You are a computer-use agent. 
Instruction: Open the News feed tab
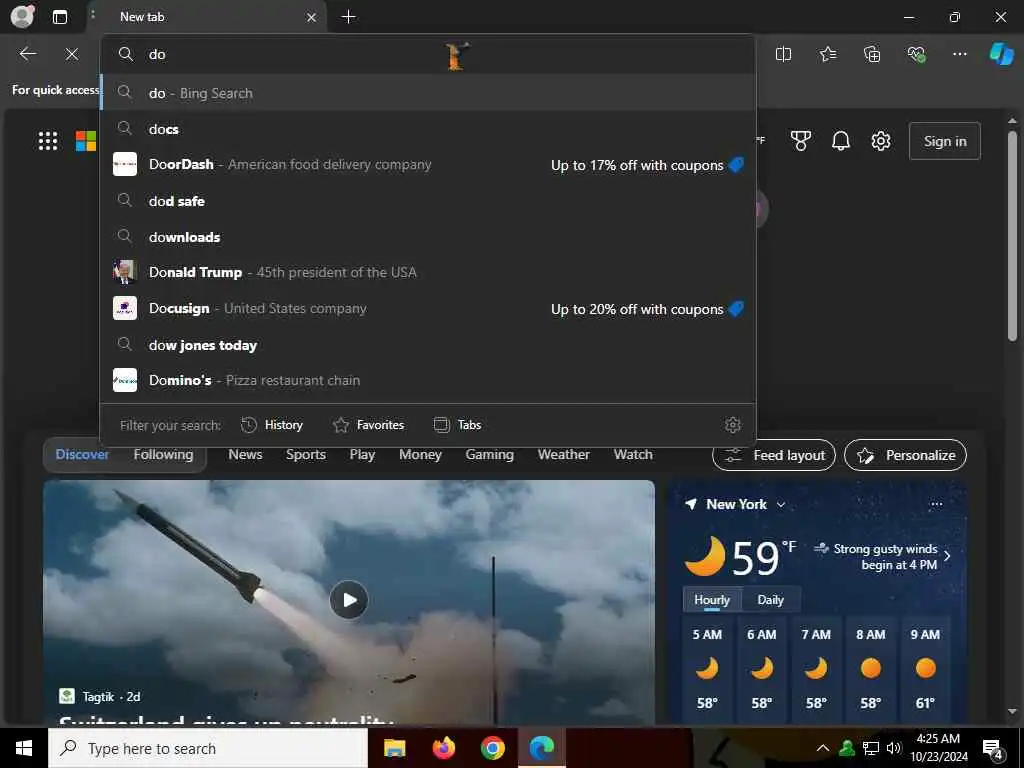pos(245,455)
